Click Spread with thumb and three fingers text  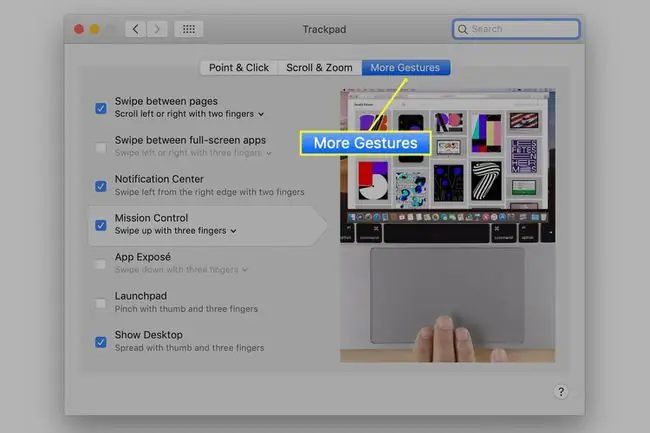coord(189,348)
